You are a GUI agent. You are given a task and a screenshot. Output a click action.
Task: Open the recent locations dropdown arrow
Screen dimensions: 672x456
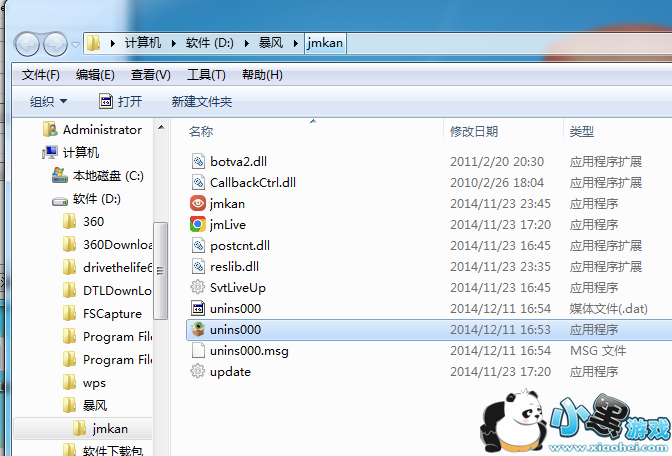75,44
